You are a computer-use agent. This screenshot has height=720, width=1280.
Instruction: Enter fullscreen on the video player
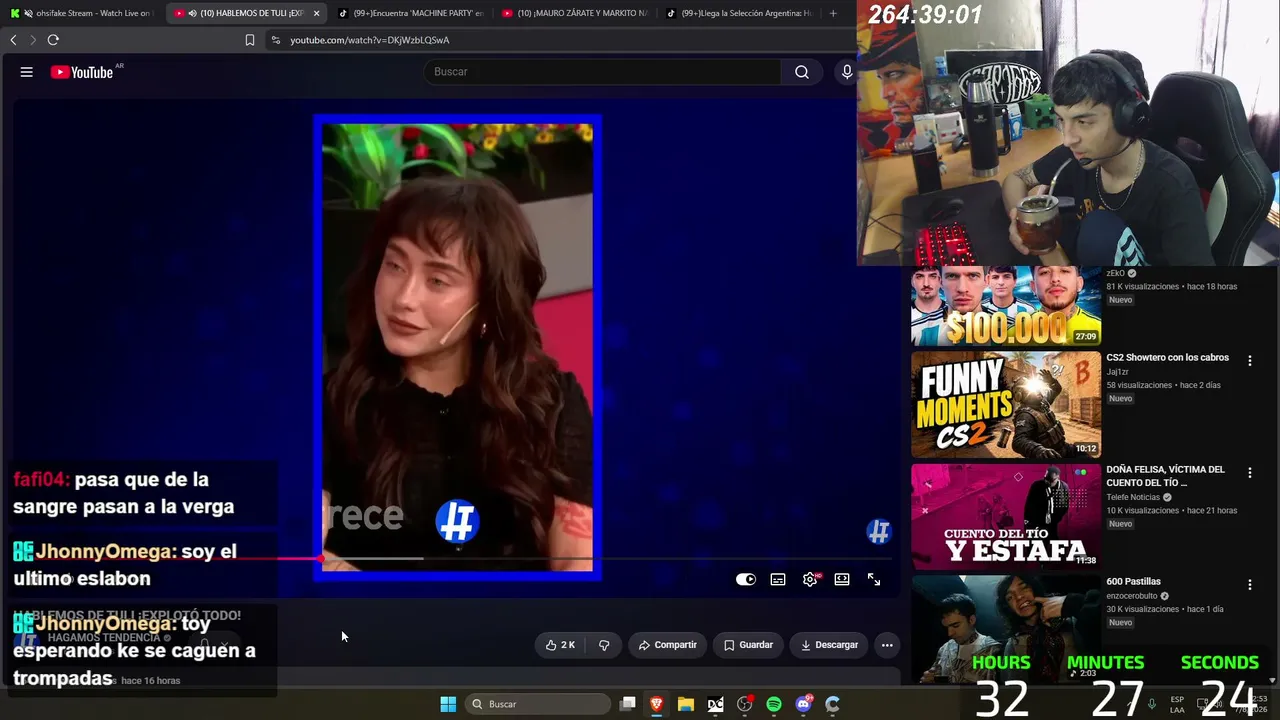point(874,580)
